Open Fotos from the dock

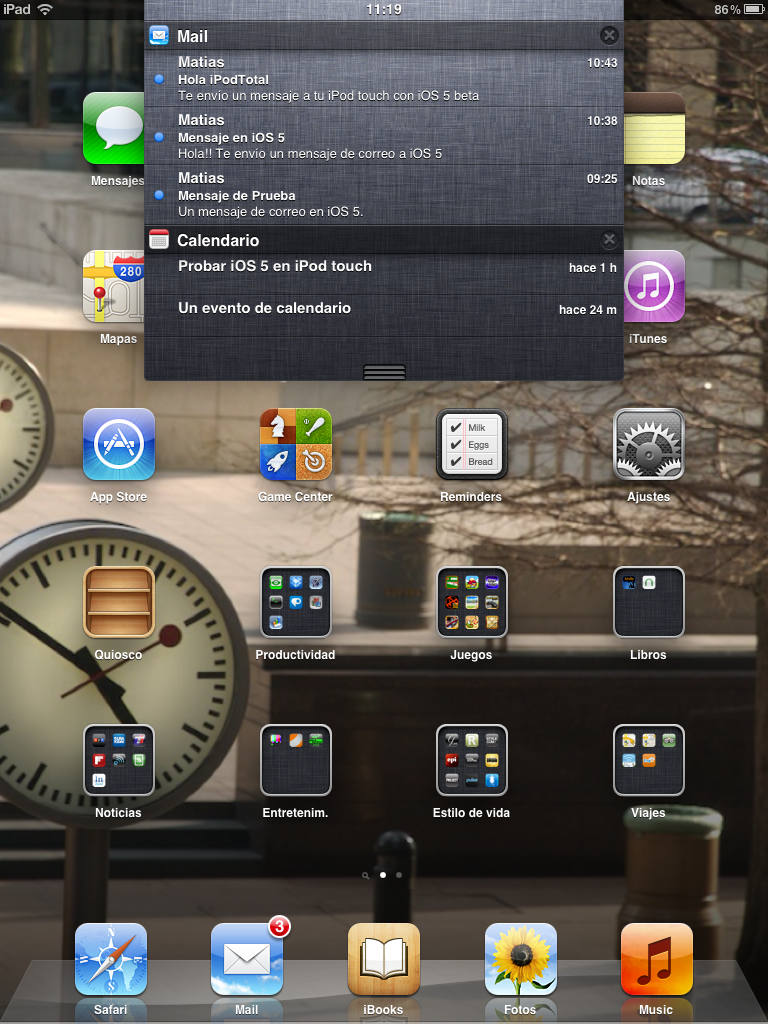[520, 959]
